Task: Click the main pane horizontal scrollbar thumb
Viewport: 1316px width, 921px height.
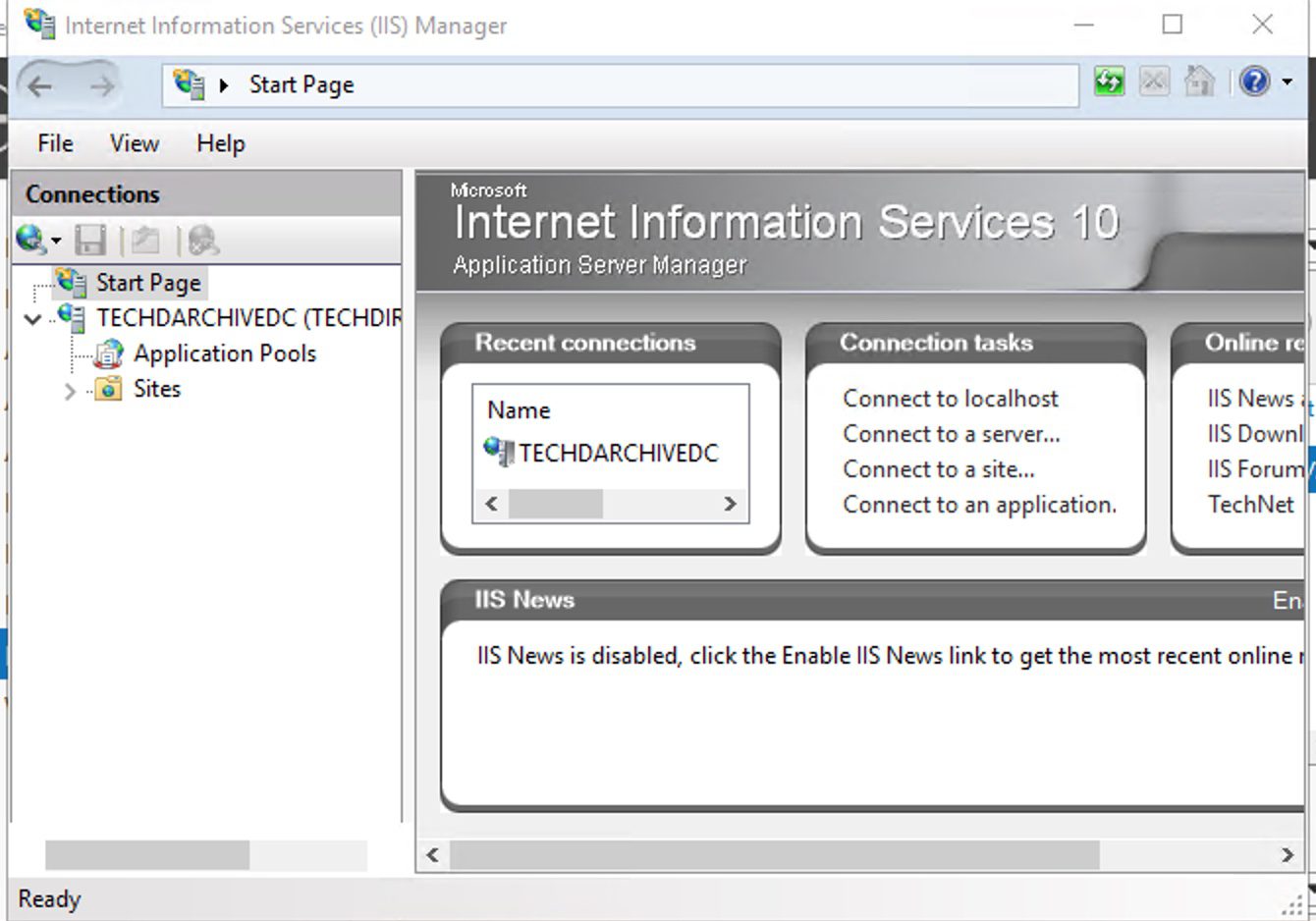Action: 775,855
